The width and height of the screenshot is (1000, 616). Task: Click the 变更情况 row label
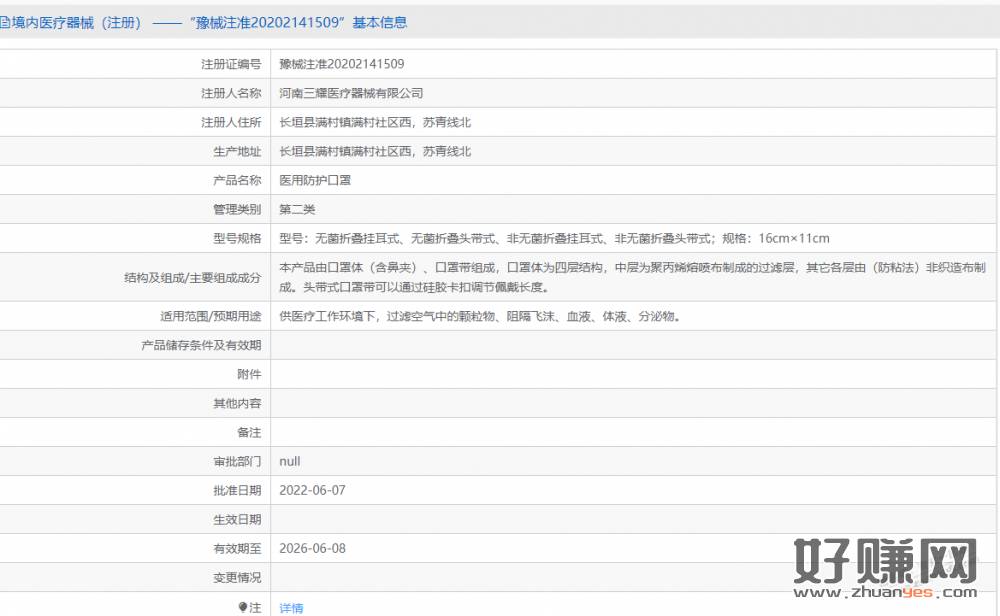[x=236, y=577]
